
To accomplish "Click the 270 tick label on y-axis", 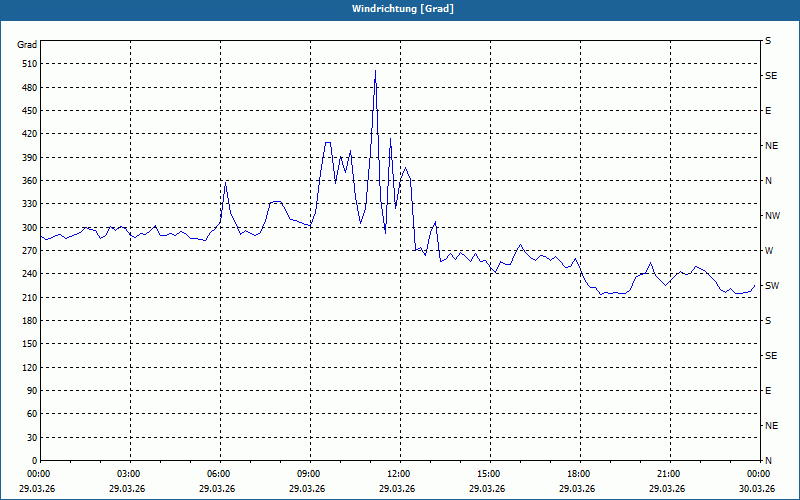I will pos(27,251).
